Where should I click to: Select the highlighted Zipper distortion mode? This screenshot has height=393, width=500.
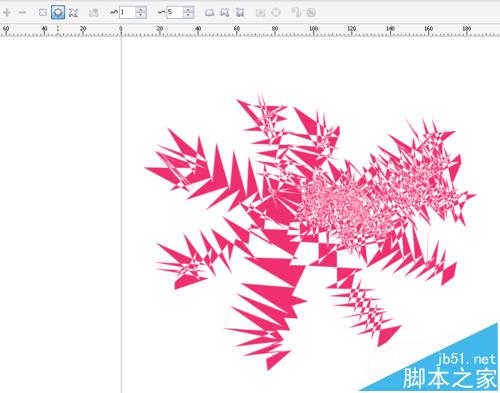click(x=58, y=13)
